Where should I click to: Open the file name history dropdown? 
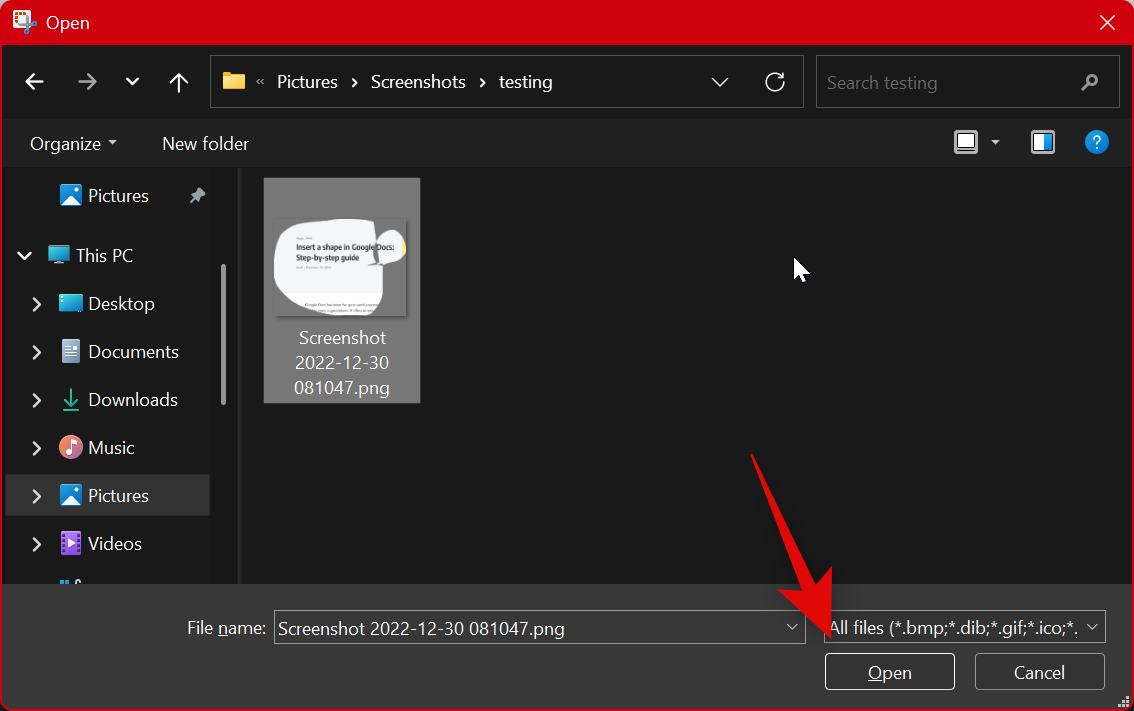tap(790, 627)
